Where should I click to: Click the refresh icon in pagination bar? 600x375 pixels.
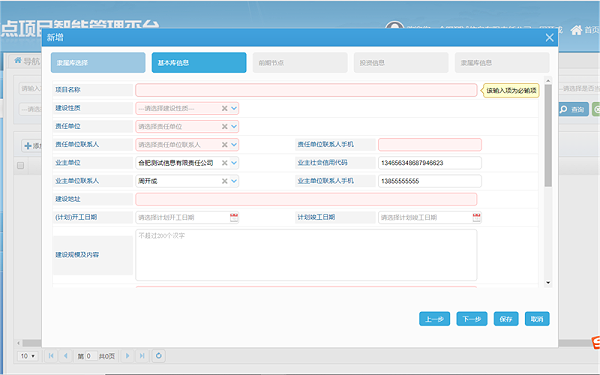point(158,356)
